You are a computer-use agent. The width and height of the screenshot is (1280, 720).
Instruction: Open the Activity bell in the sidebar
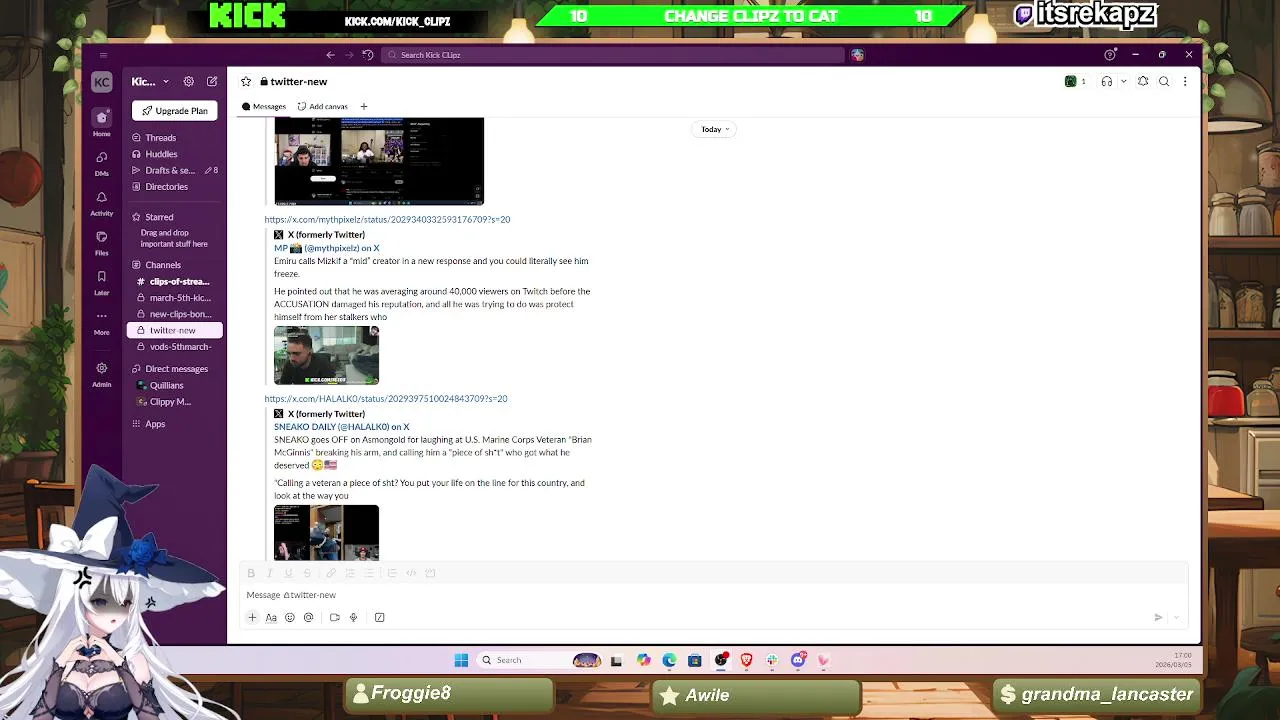click(x=101, y=202)
